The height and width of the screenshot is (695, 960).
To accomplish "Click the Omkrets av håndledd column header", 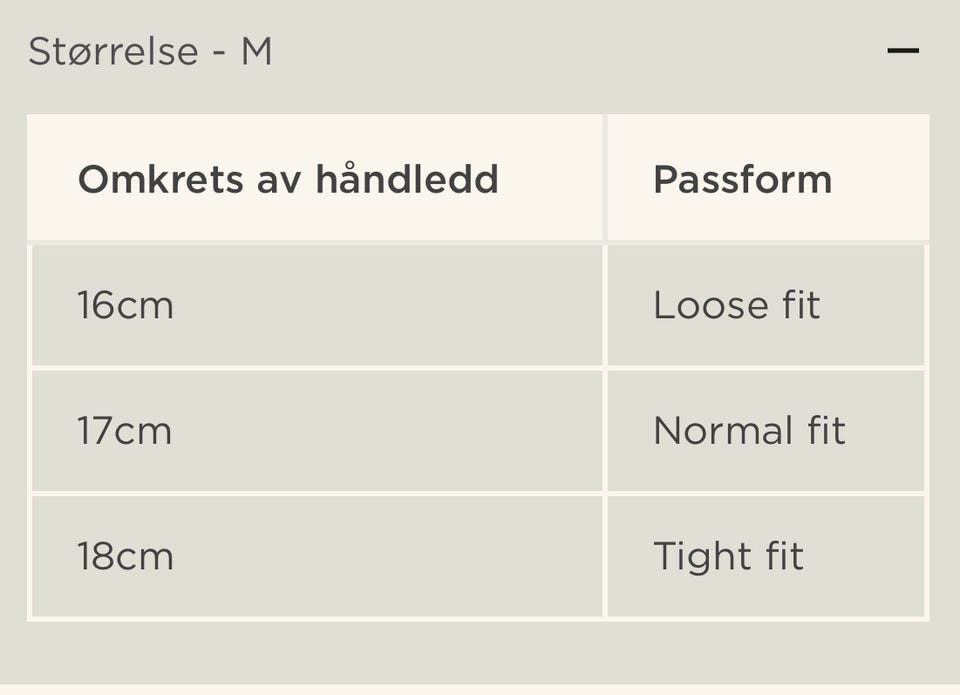I will (288, 179).
